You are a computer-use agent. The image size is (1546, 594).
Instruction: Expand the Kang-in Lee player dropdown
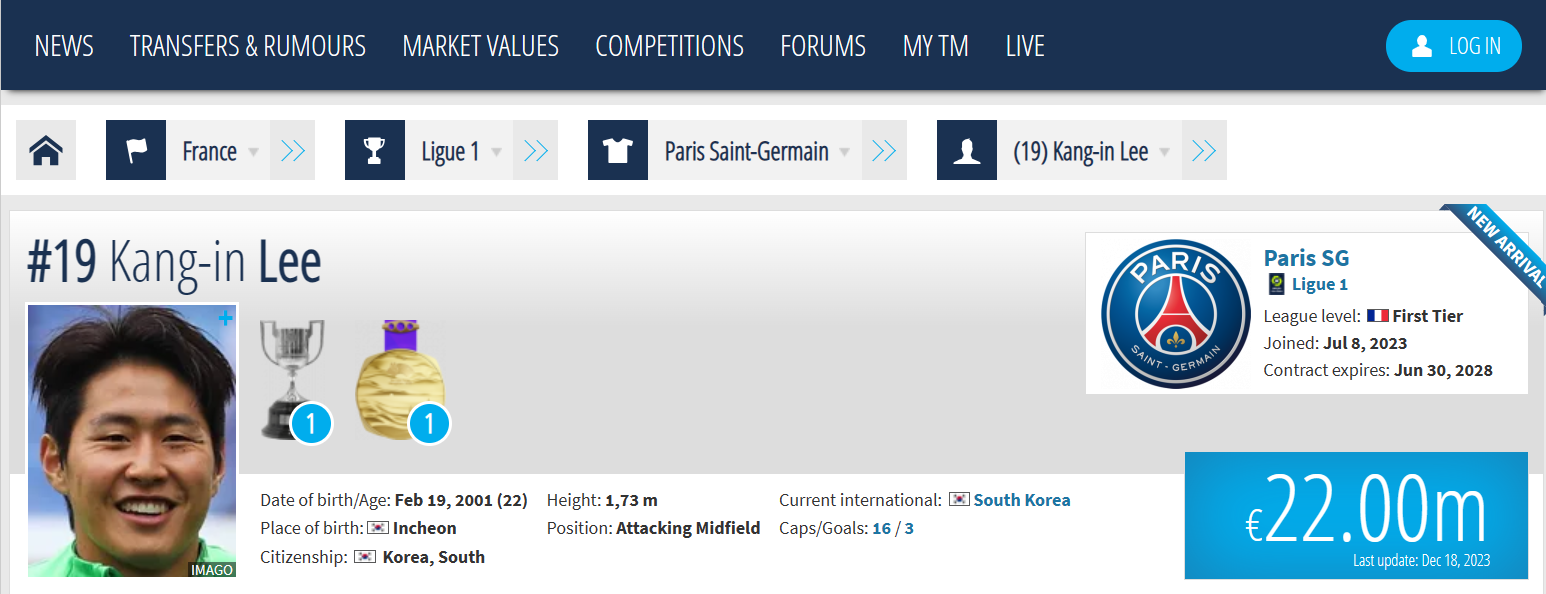(x=1165, y=152)
